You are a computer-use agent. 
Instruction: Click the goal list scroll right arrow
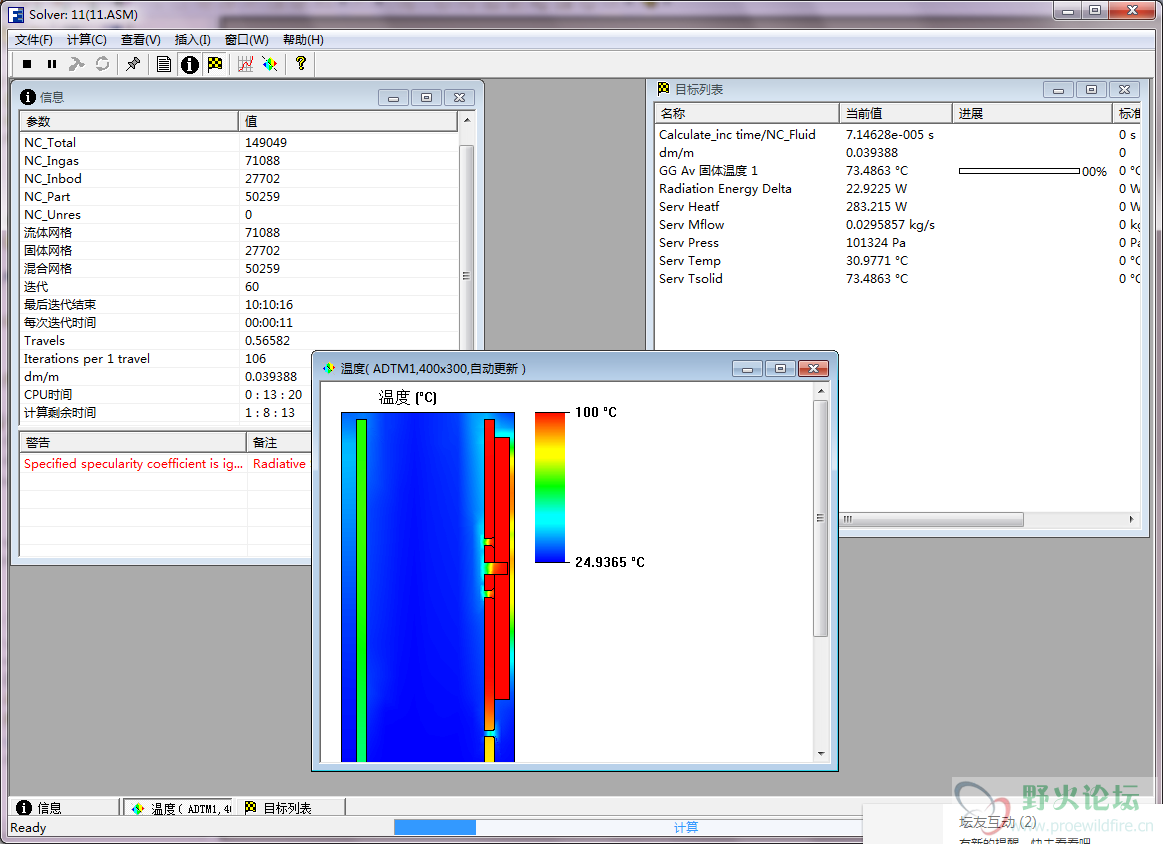pyautogui.click(x=1131, y=519)
